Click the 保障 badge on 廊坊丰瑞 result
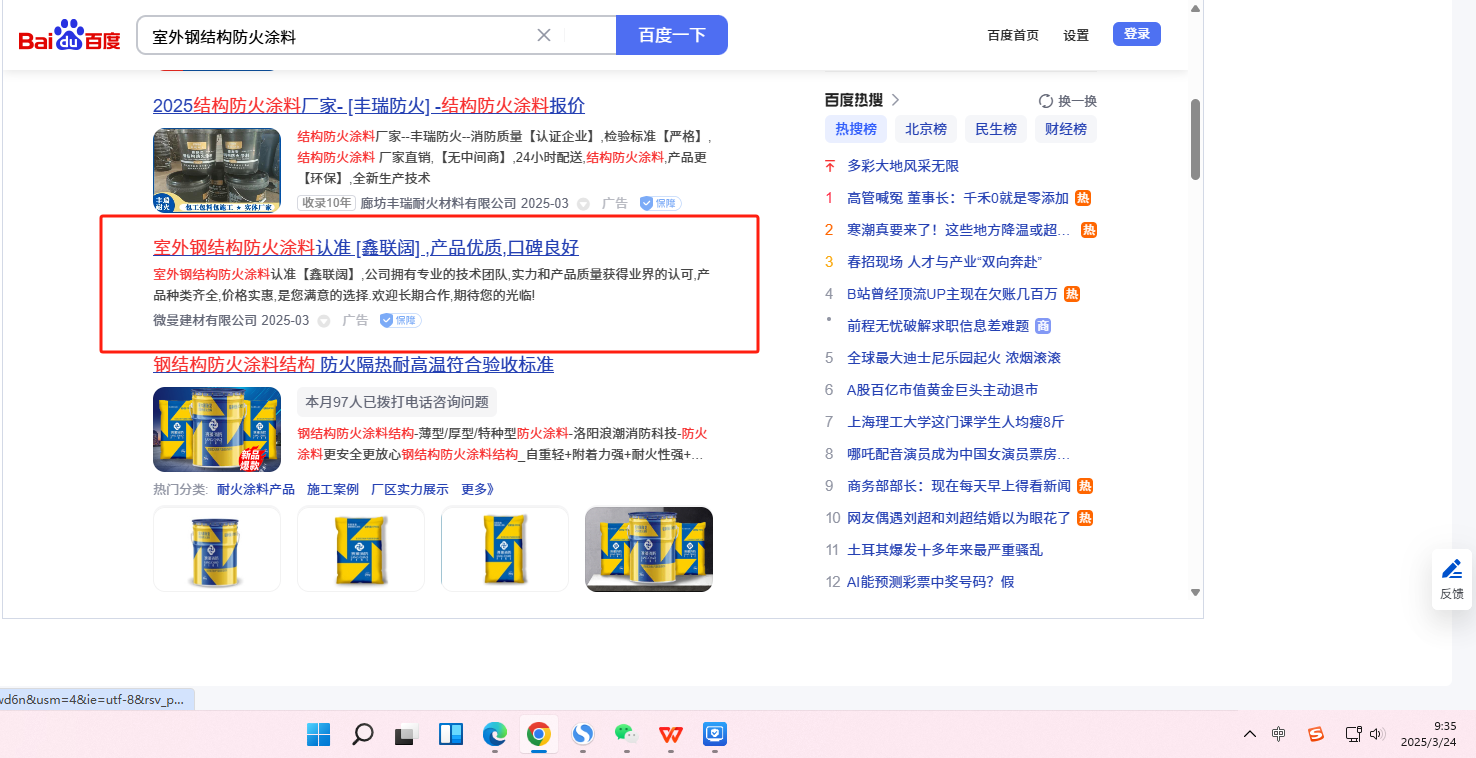1476x758 pixels. (x=660, y=203)
